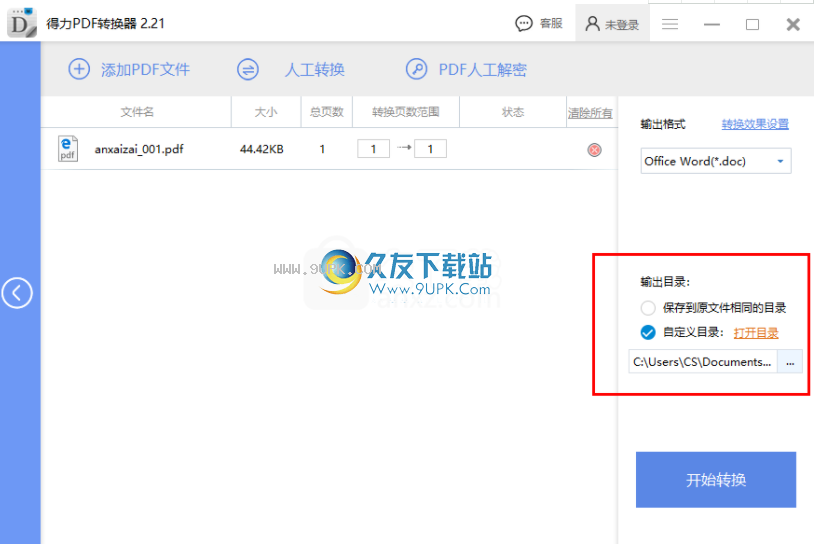This screenshot has width=819, height=544.
Task: Select 保存到原文件相同的目录 radio option
Action: click(x=648, y=308)
